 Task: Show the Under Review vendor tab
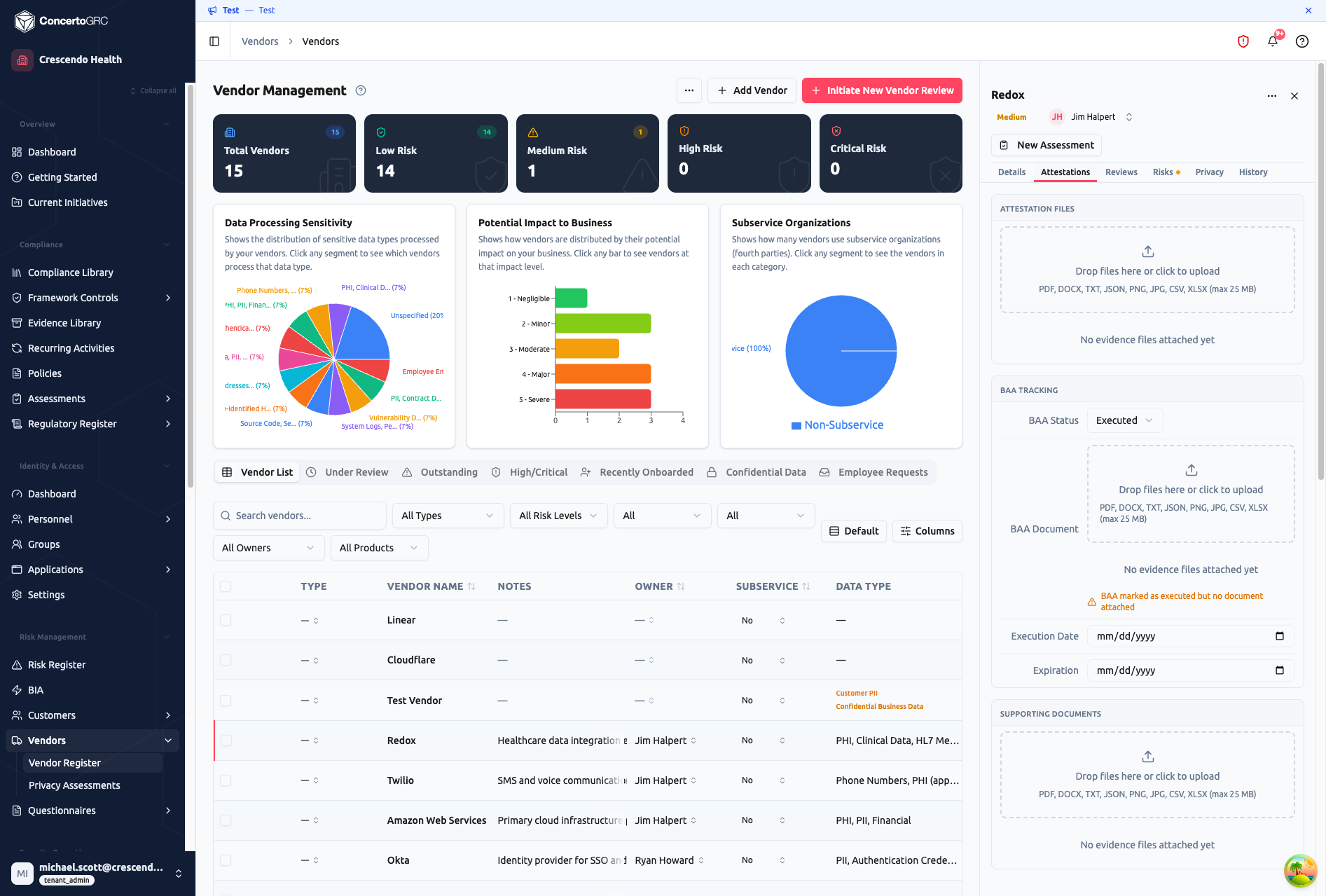[347, 472]
